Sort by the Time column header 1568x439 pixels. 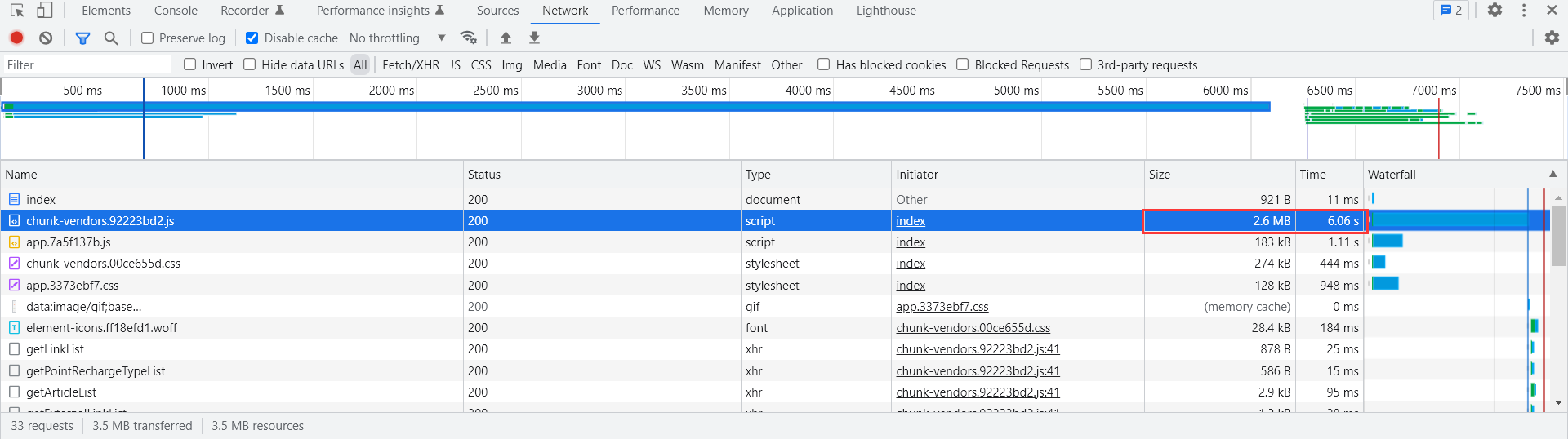click(1330, 174)
